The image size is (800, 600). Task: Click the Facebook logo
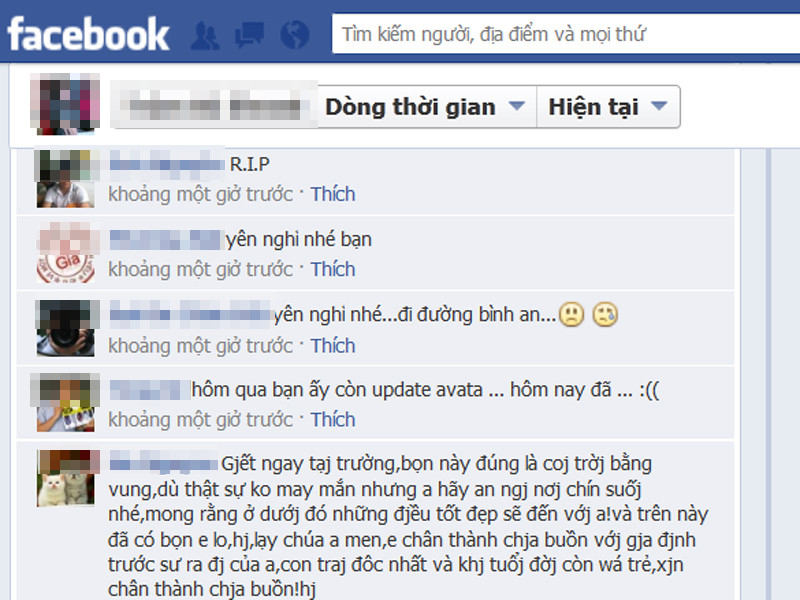(x=88, y=34)
